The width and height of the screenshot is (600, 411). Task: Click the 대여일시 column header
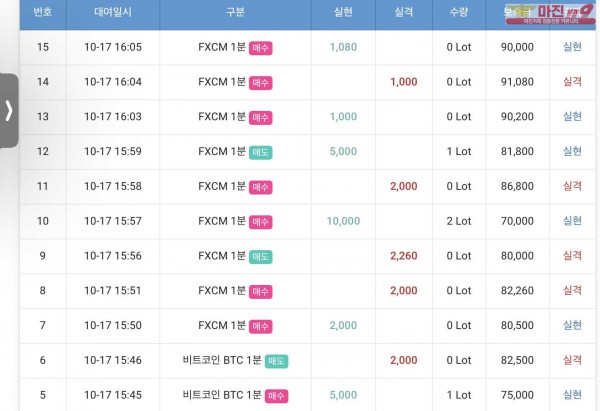pos(113,12)
